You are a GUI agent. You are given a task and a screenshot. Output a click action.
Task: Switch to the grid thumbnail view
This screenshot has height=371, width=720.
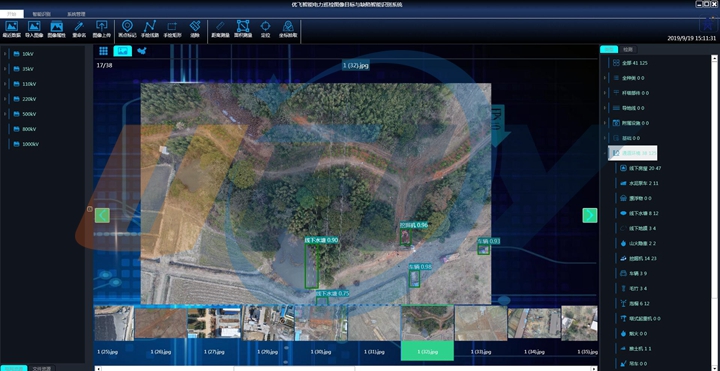103,51
